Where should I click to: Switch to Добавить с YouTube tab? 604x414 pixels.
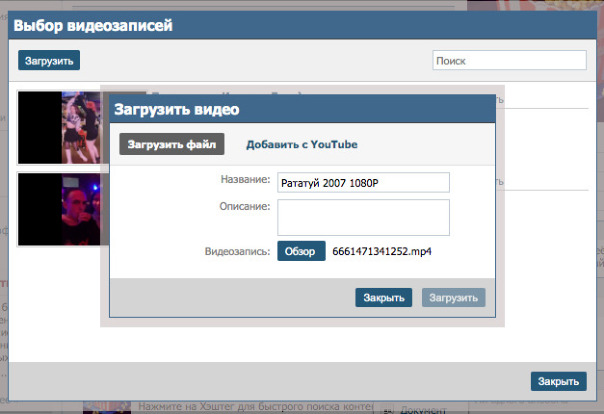[x=302, y=144]
